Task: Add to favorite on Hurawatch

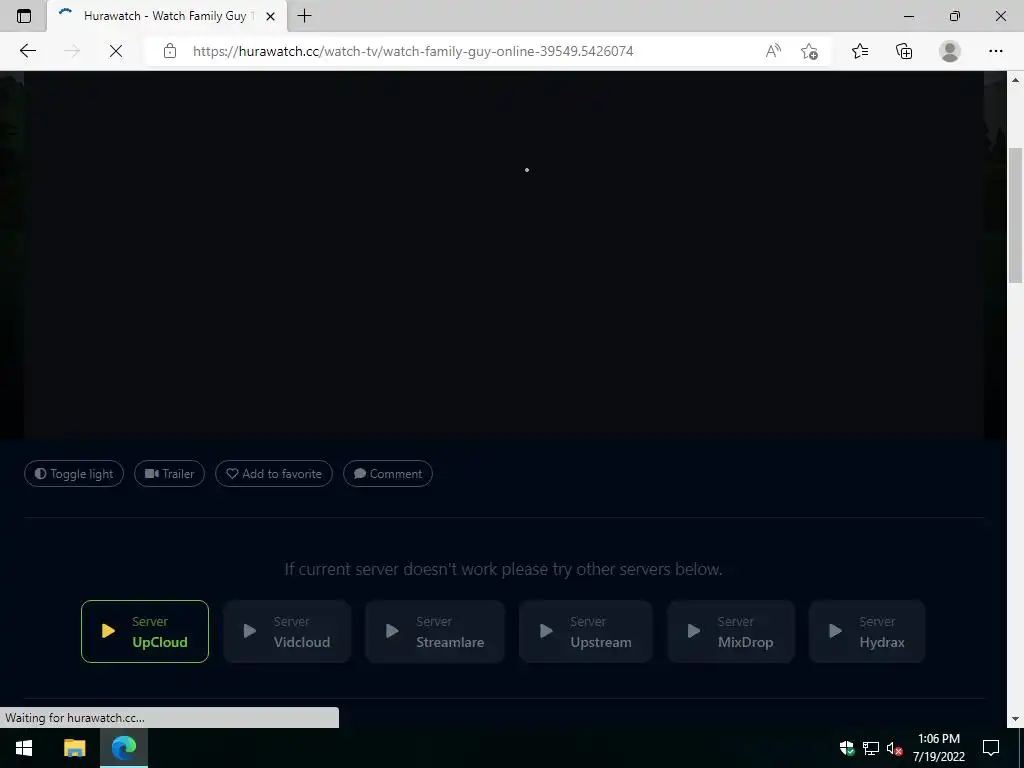Action: coord(274,473)
